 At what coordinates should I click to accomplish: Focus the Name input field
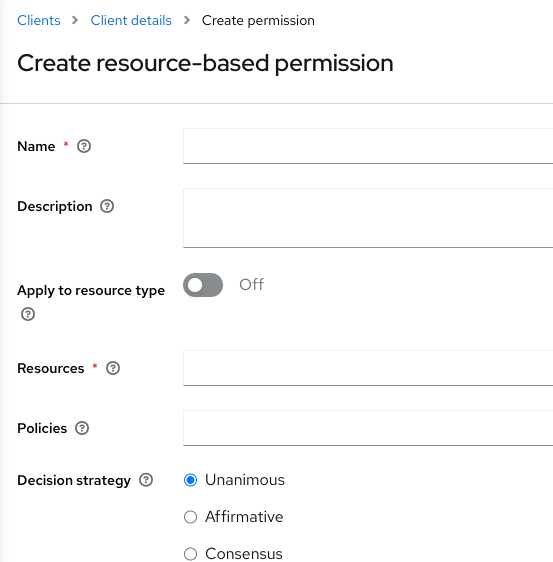(x=368, y=146)
